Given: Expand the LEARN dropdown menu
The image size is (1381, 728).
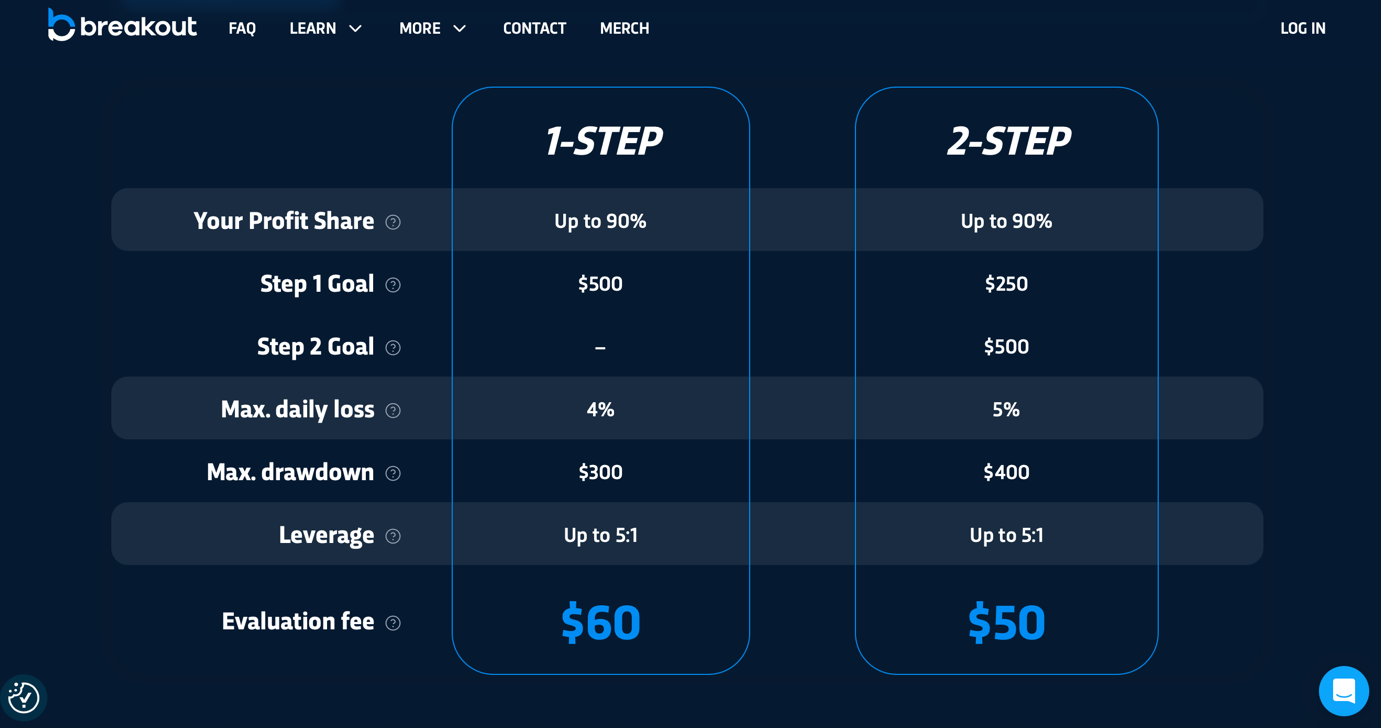Looking at the screenshot, I should coord(325,29).
